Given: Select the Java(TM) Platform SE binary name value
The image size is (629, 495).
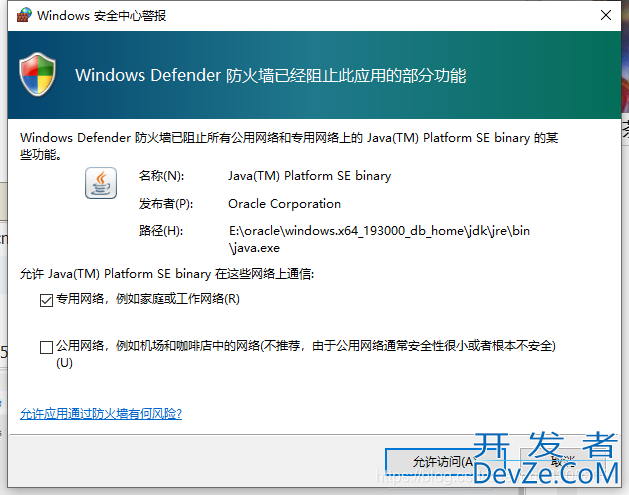Looking at the screenshot, I should coord(309,176).
